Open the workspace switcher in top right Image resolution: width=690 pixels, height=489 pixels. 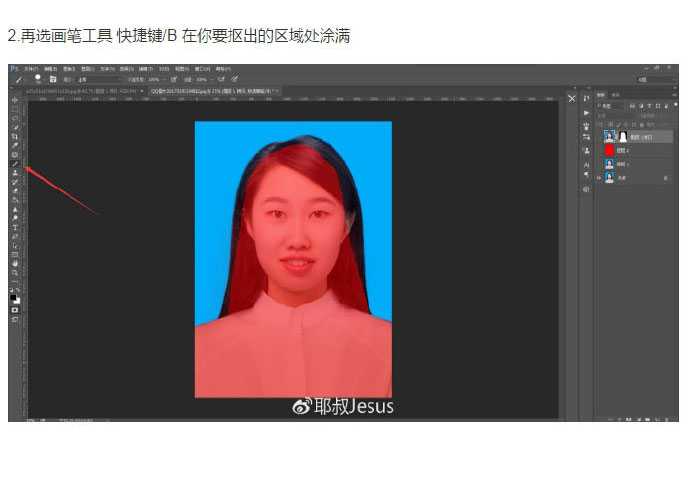click(x=656, y=80)
